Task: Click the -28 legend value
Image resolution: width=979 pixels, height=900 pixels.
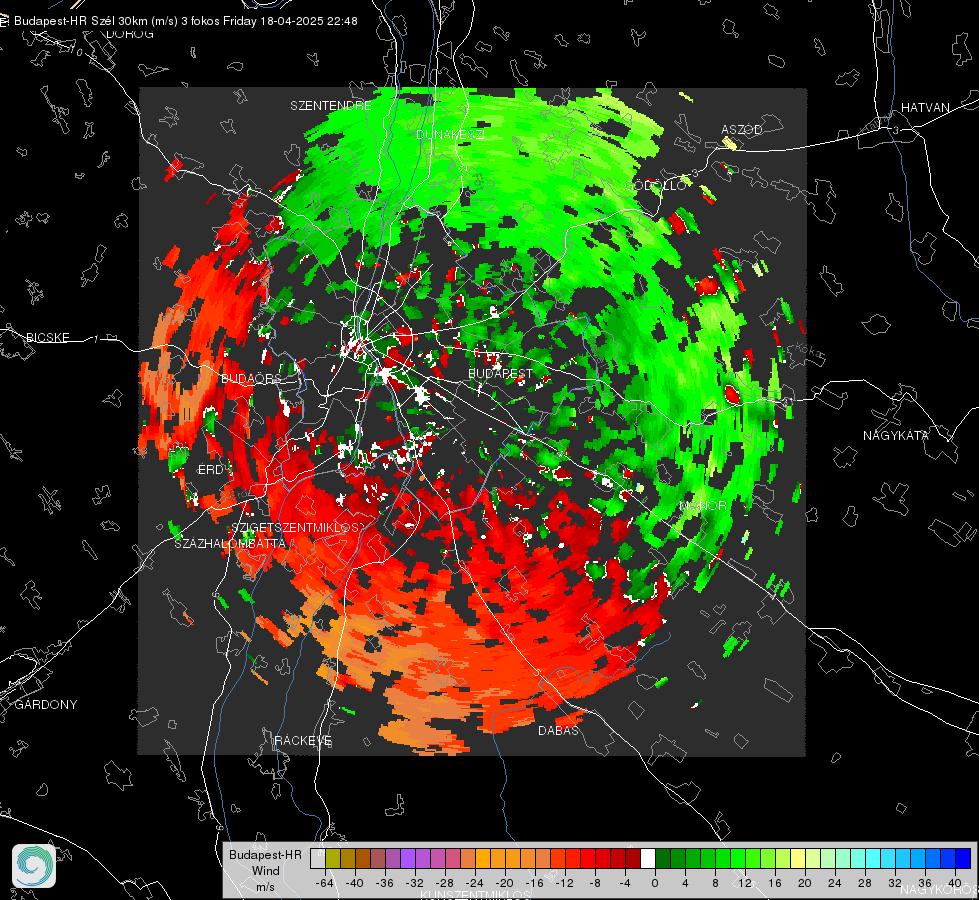Action: click(x=445, y=883)
